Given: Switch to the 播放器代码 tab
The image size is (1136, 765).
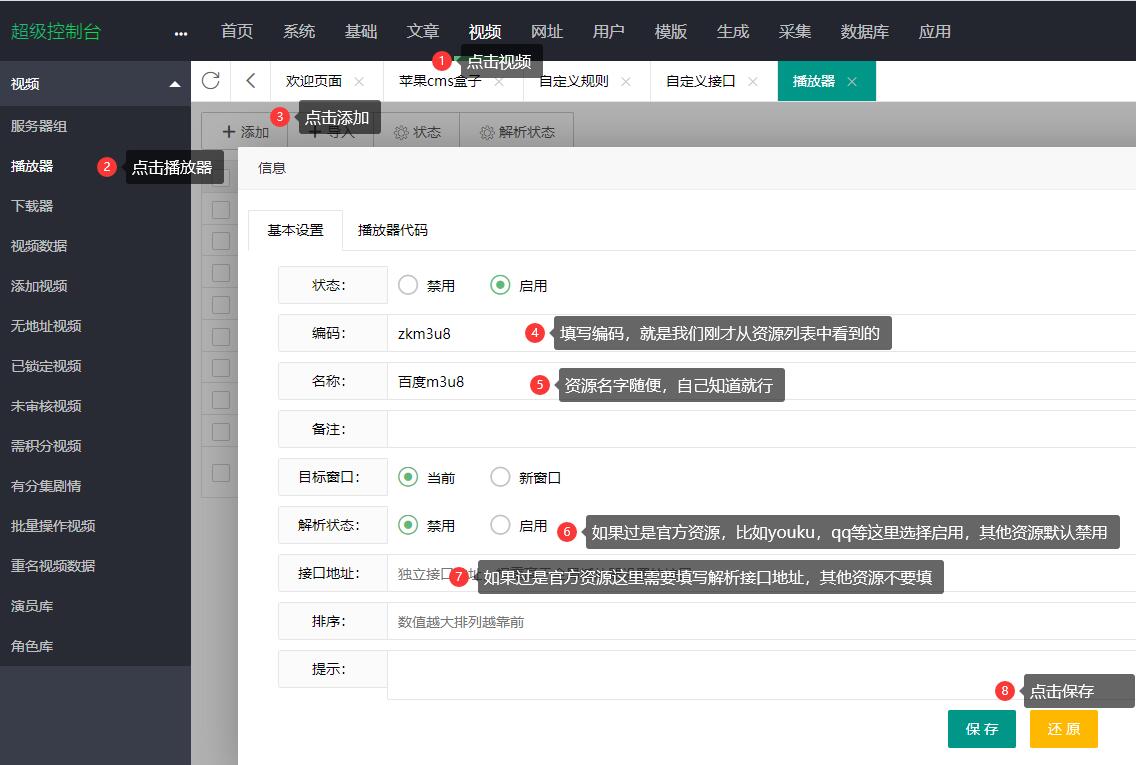Looking at the screenshot, I should point(394,229).
